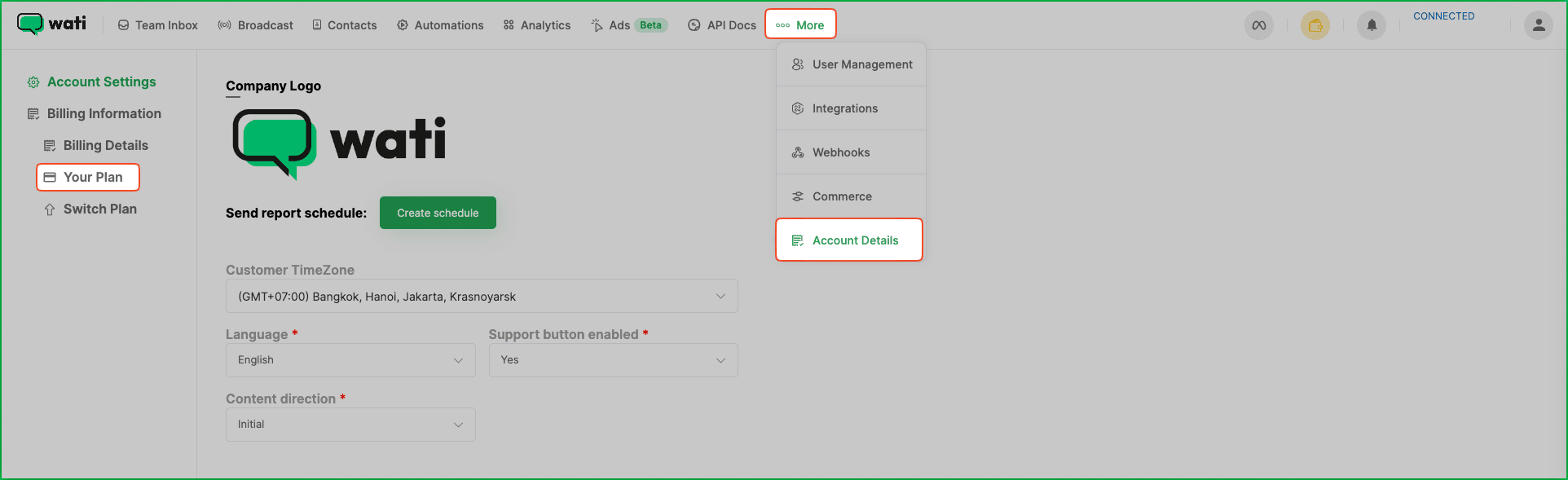Expand the Support button enabled dropdown
The height and width of the screenshot is (480, 1568).
point(613,360)
